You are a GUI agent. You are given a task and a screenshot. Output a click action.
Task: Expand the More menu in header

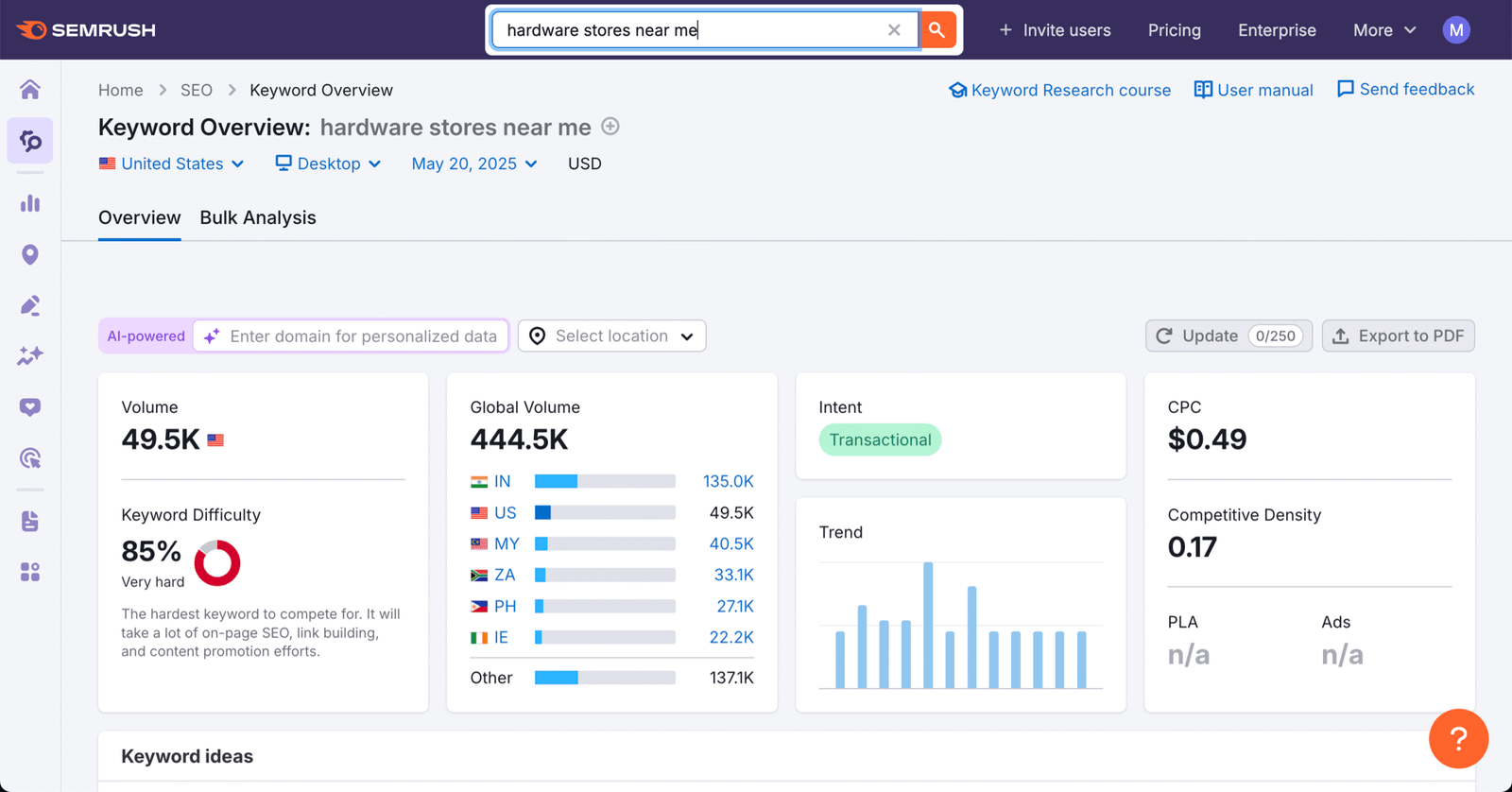point(1384,30)
